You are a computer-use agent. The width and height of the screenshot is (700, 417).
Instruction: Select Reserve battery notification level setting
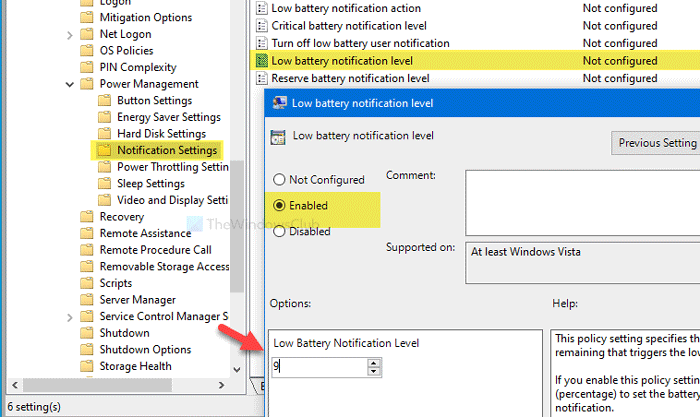(350, 78)
